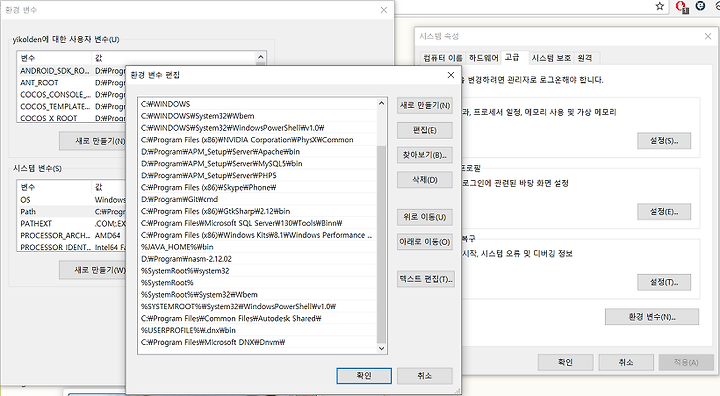The width and height of the screenshot is (720, 396).
Task: Select the %USERPROFILE%\.dnx\bin entry
Action: [x=258, y=330]
